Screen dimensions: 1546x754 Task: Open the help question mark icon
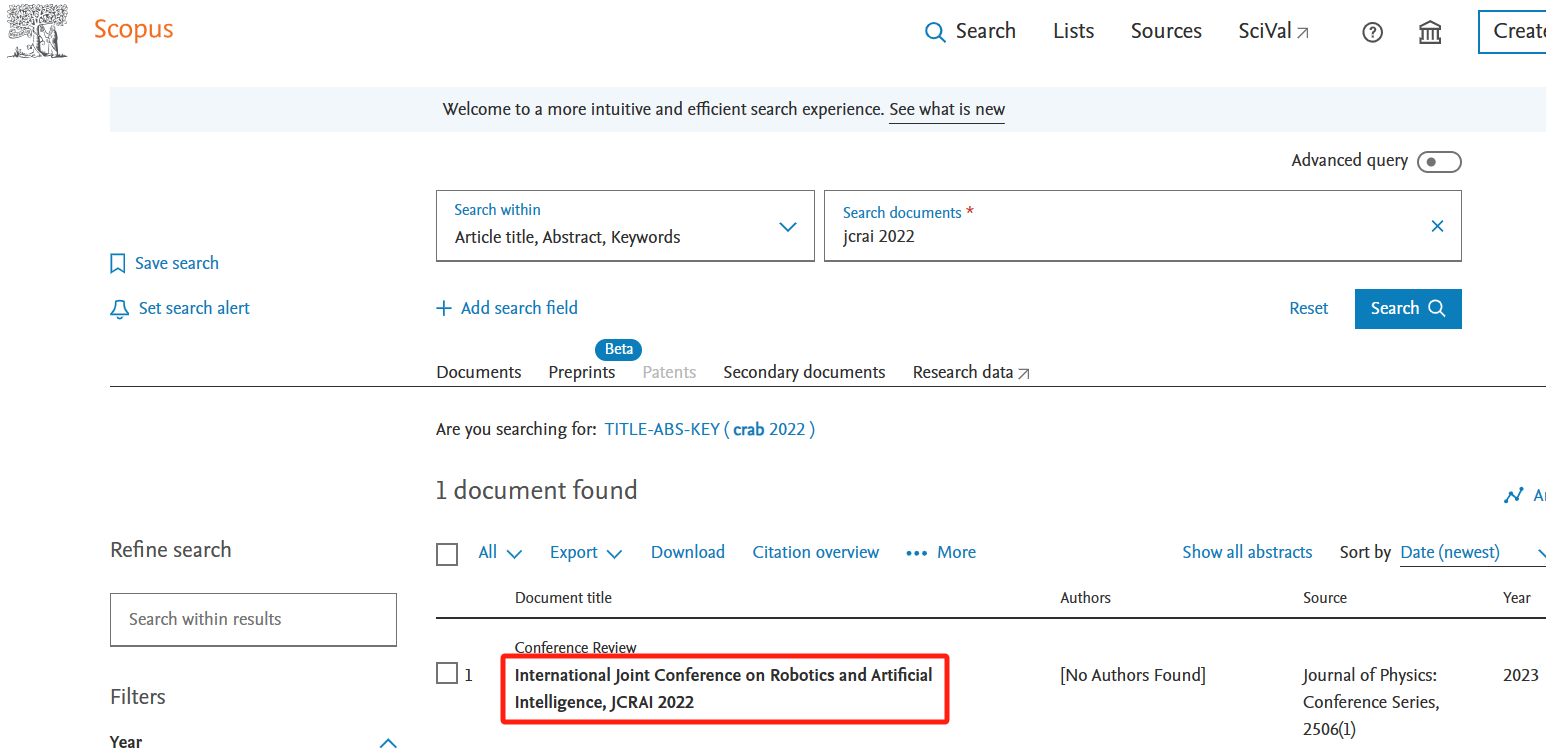1373,32
